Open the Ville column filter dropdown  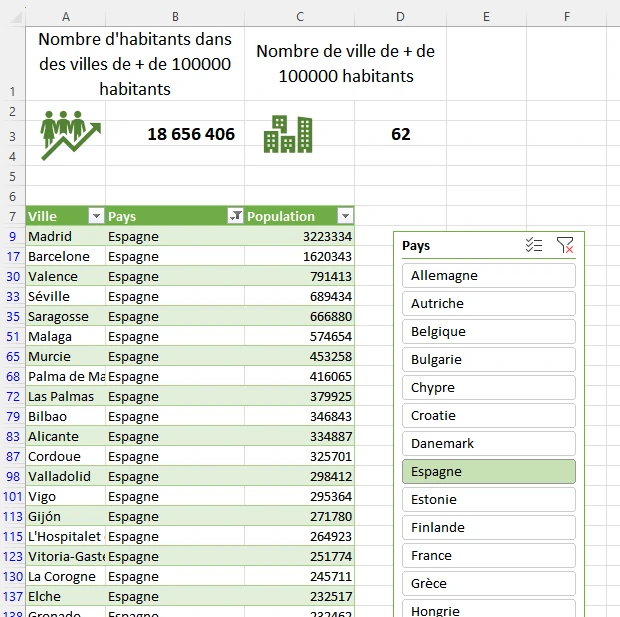(x=96, y=216)
